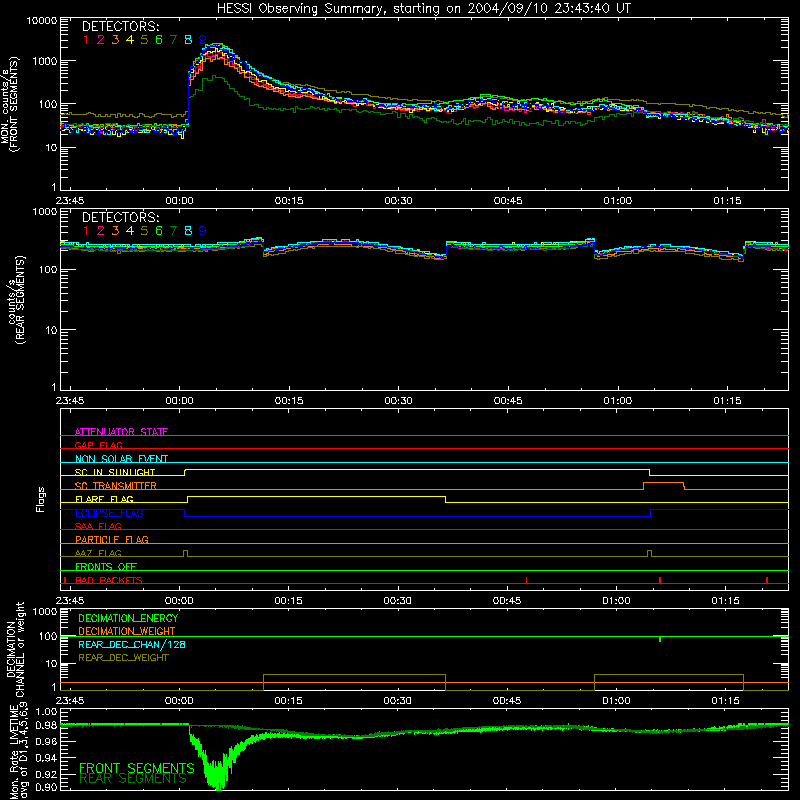The image size is (800, 800).
Task: Pick detector 4 in rear segments legend
Action: 130,231
